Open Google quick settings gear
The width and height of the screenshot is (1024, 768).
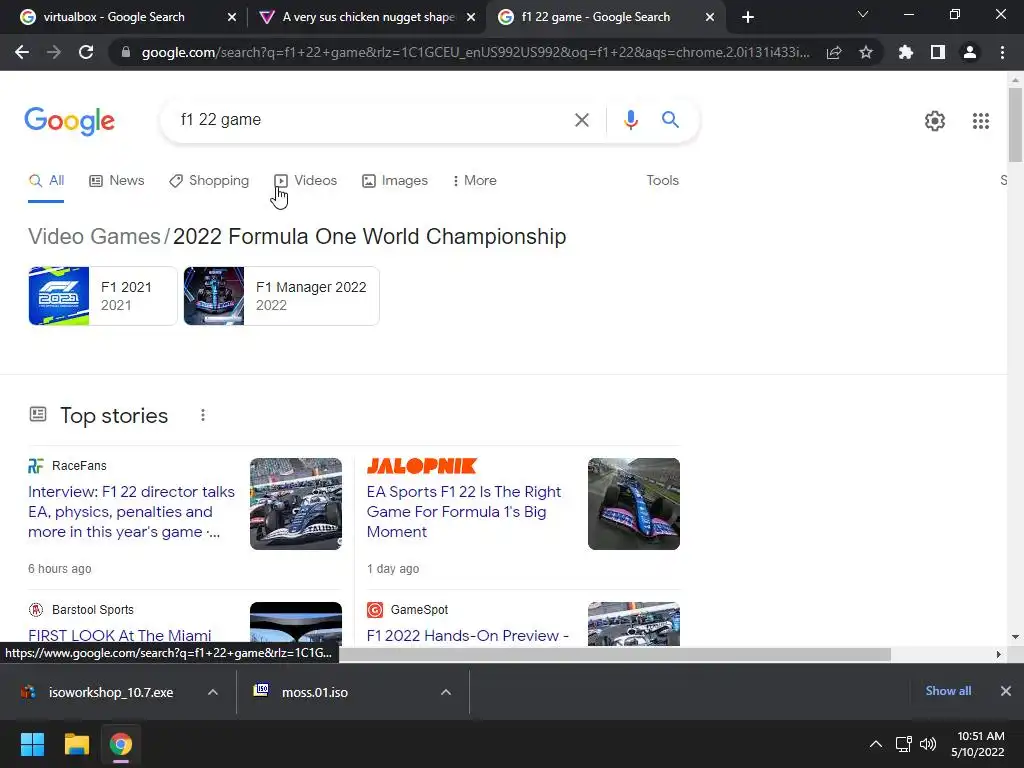click(935, 121)
